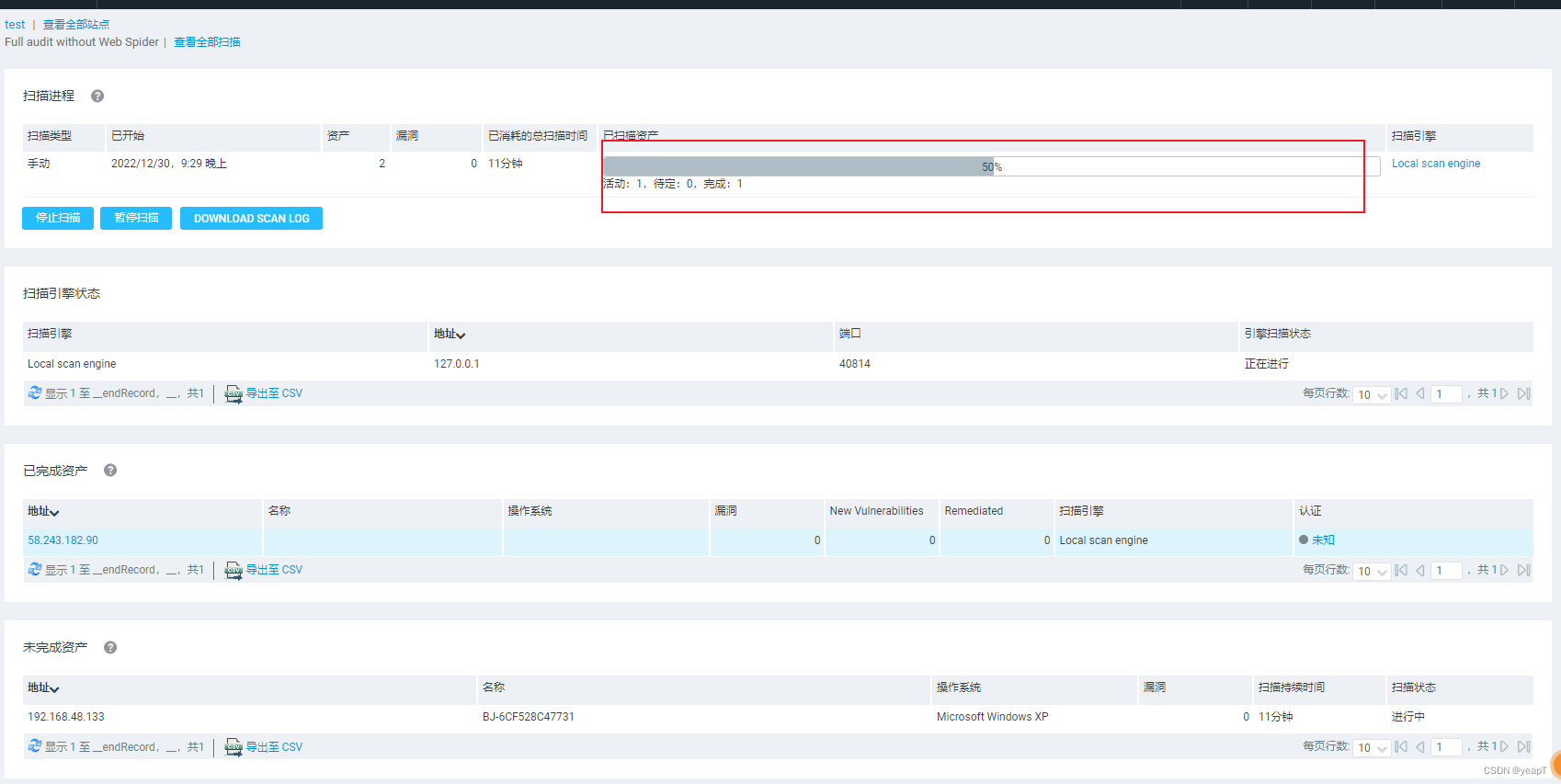1561x784 pixels.
Task: Open help icon next to 未完成资产
Action: 110,647
